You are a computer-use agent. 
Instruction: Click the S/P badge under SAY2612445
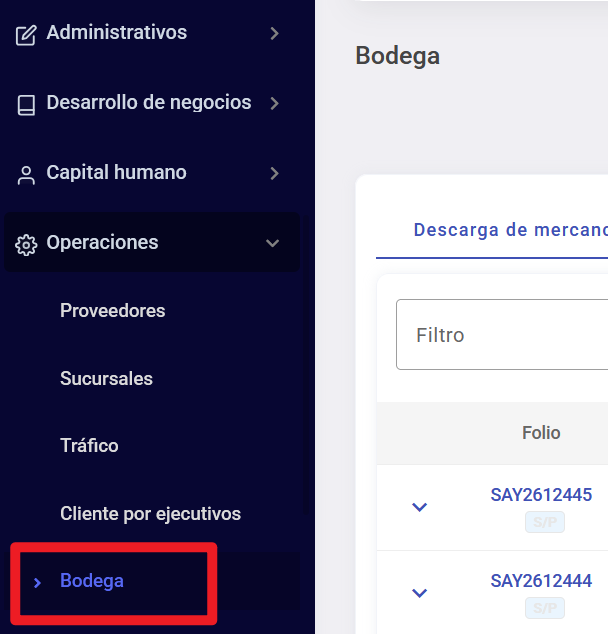[545, 522]
